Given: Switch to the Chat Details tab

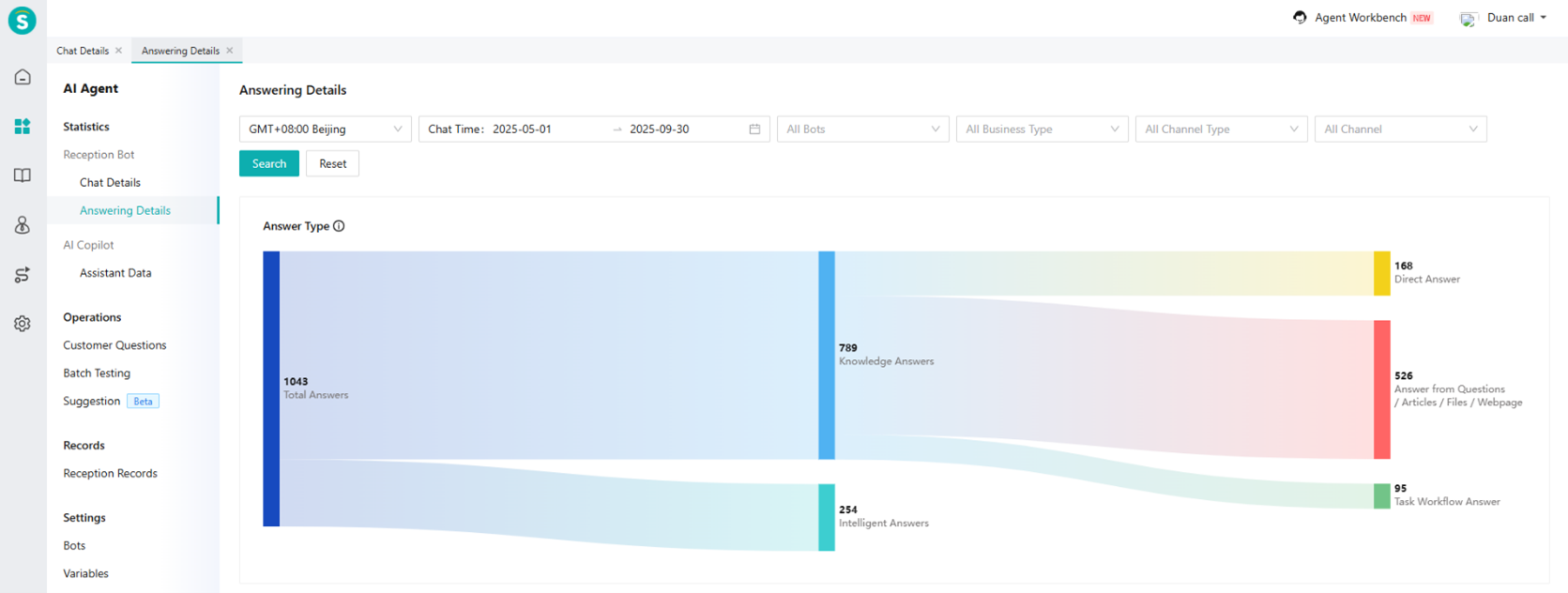Looking at the screenshot, I should click(x=83, y=51).
